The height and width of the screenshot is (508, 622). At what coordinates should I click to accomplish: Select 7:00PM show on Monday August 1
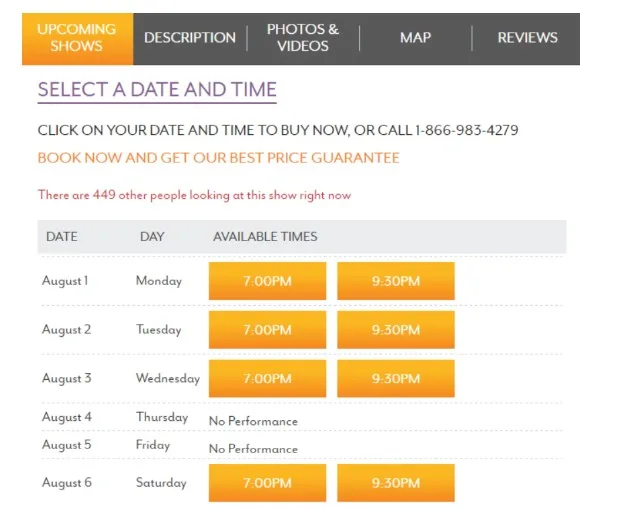click(x=267, y=281)
